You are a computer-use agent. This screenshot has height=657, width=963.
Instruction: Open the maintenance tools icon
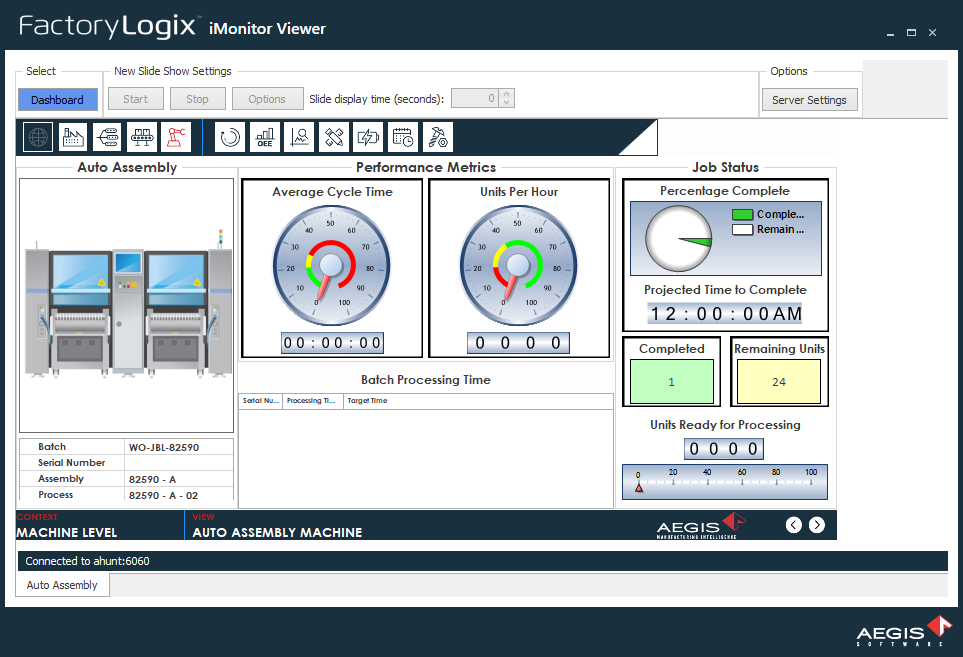[332, 137]
